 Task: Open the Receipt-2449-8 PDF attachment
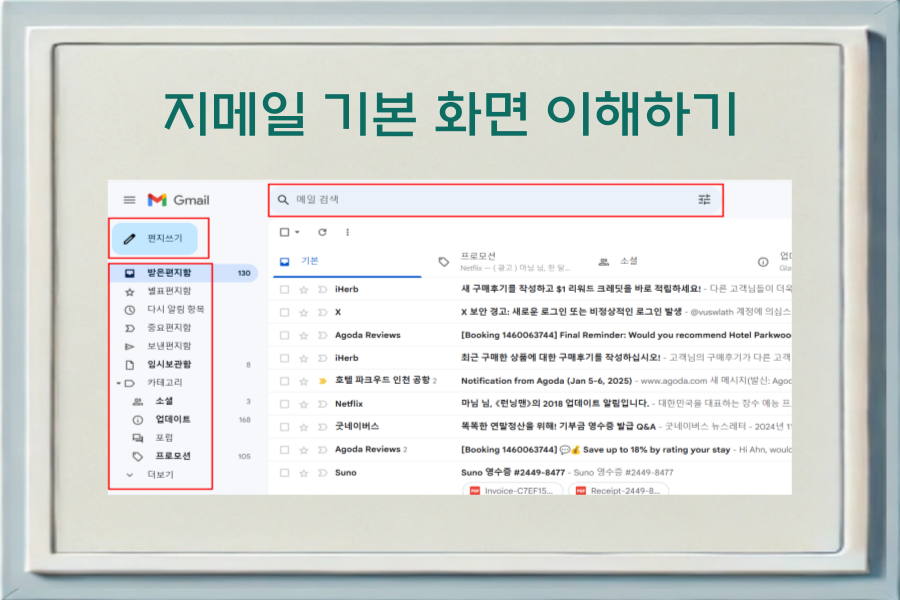tap(618, 490)
